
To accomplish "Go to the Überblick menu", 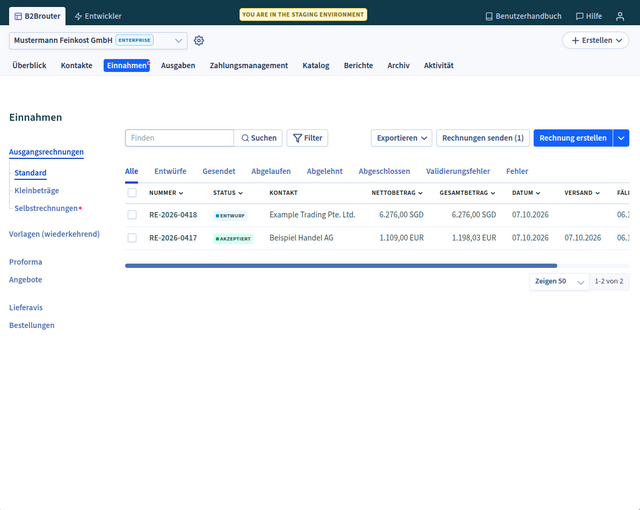I will tap(29, 65).
